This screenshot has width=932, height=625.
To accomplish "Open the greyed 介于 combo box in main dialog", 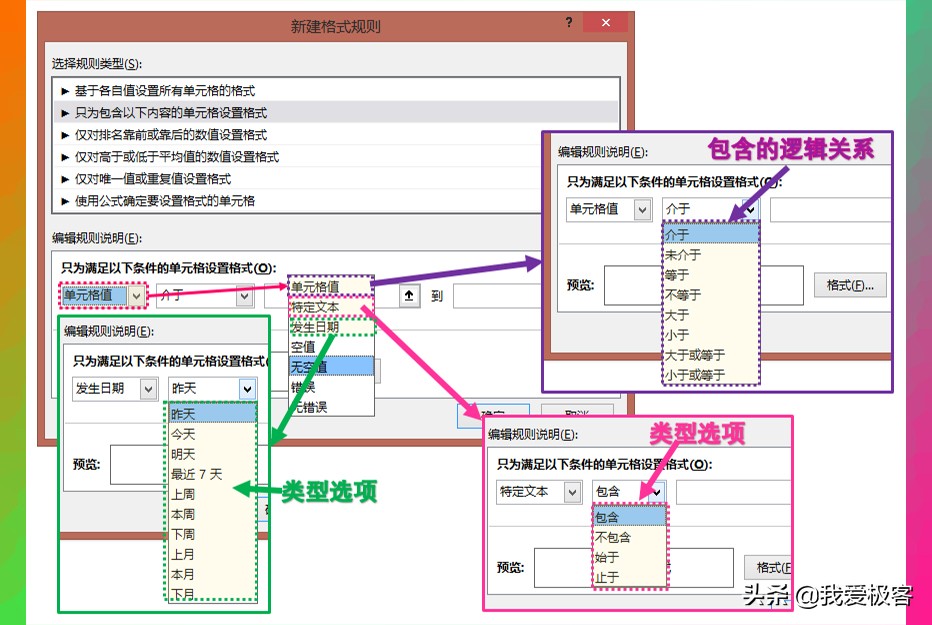I will pos(206,295).
